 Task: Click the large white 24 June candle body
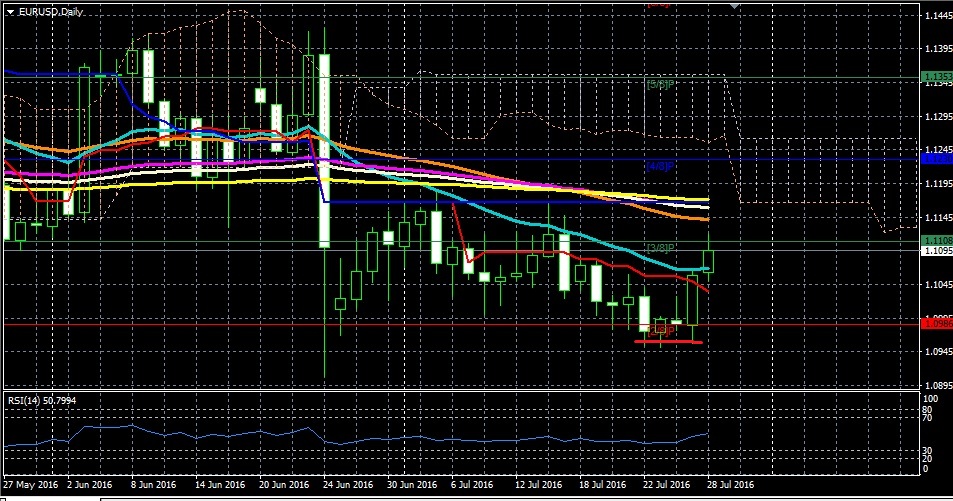(324, 150)
